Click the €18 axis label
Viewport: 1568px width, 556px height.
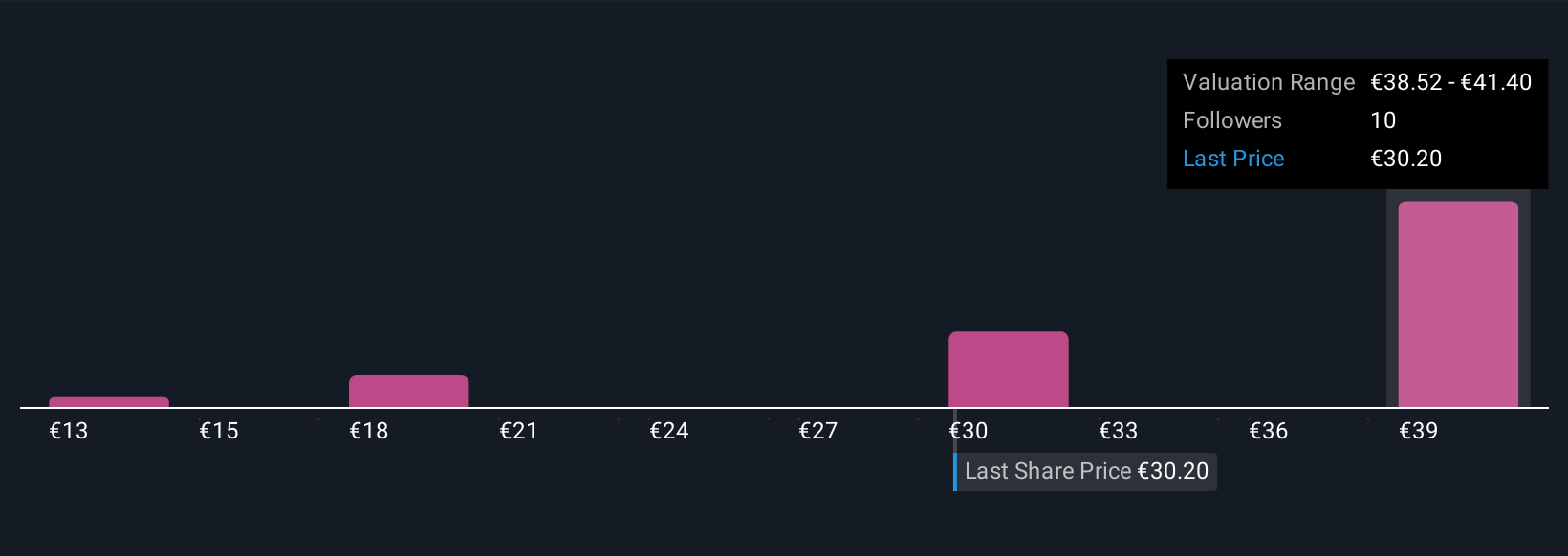tap(369, 431)
